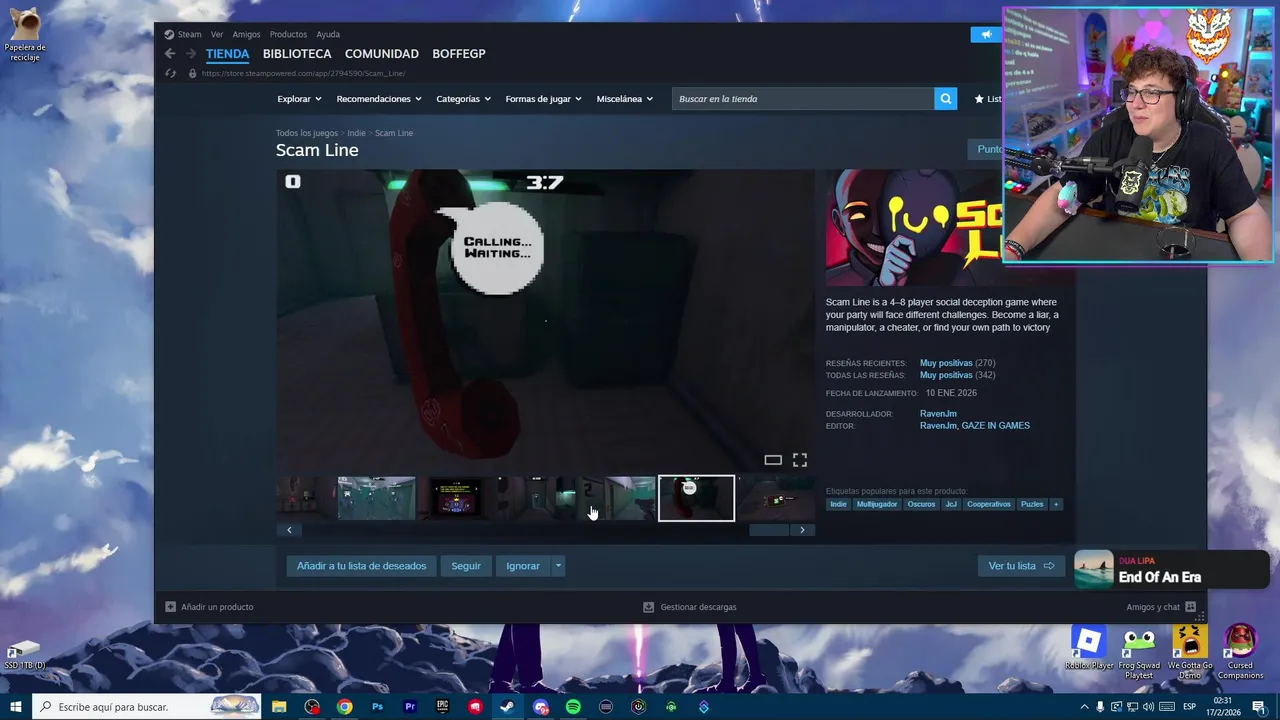Image resolution: width=1280 pixels, height=720 pixels.
Task: Open SSD 1TB (D) drive shortcut
Action: (24, 655)
